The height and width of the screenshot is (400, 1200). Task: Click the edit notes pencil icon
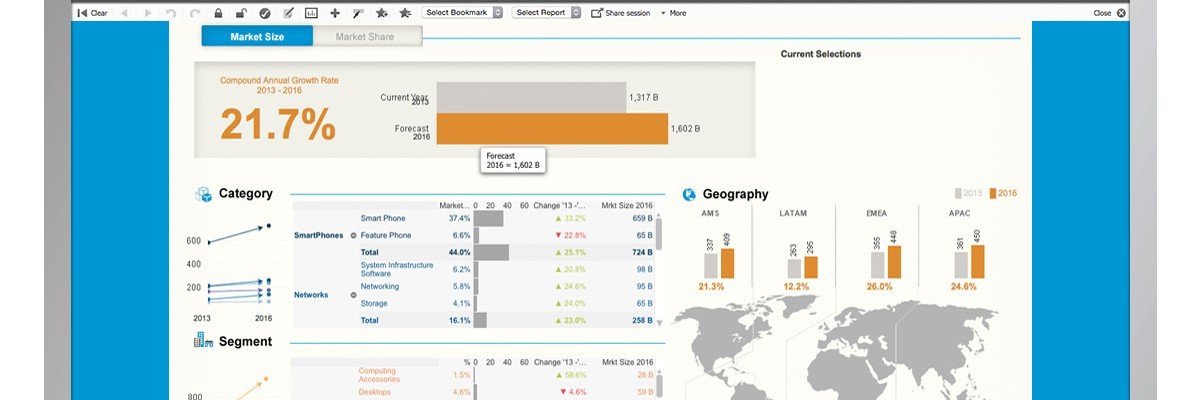point(288,13)
